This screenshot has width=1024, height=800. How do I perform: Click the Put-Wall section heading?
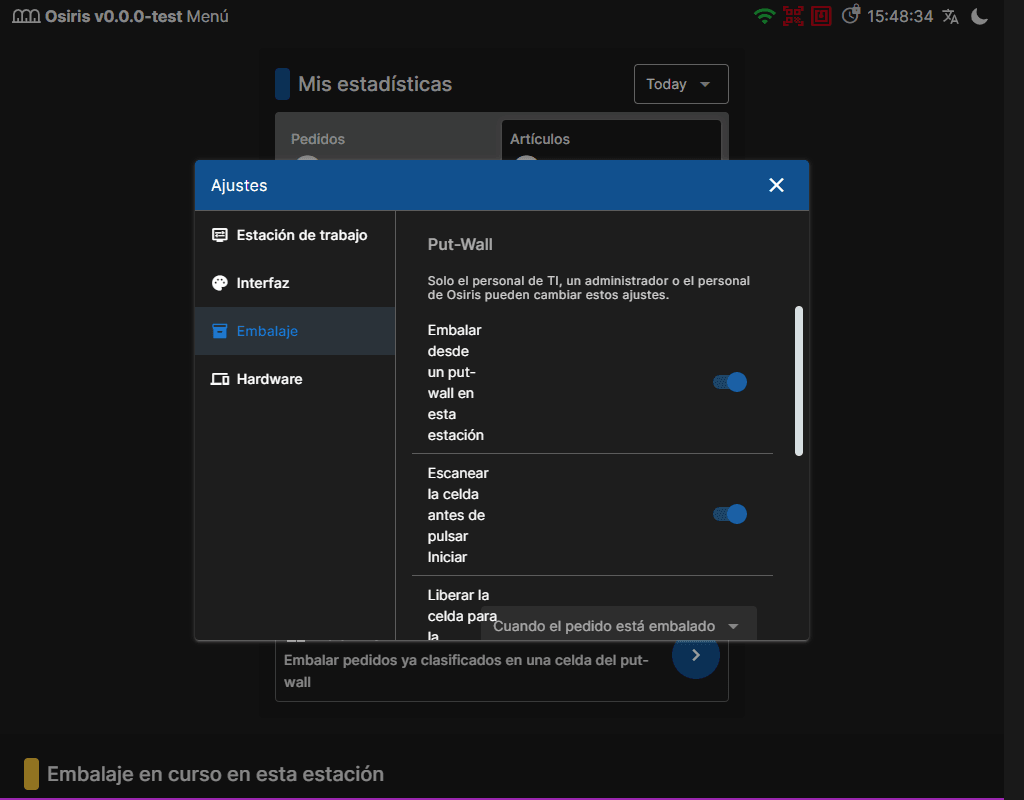tap(460, 244)
